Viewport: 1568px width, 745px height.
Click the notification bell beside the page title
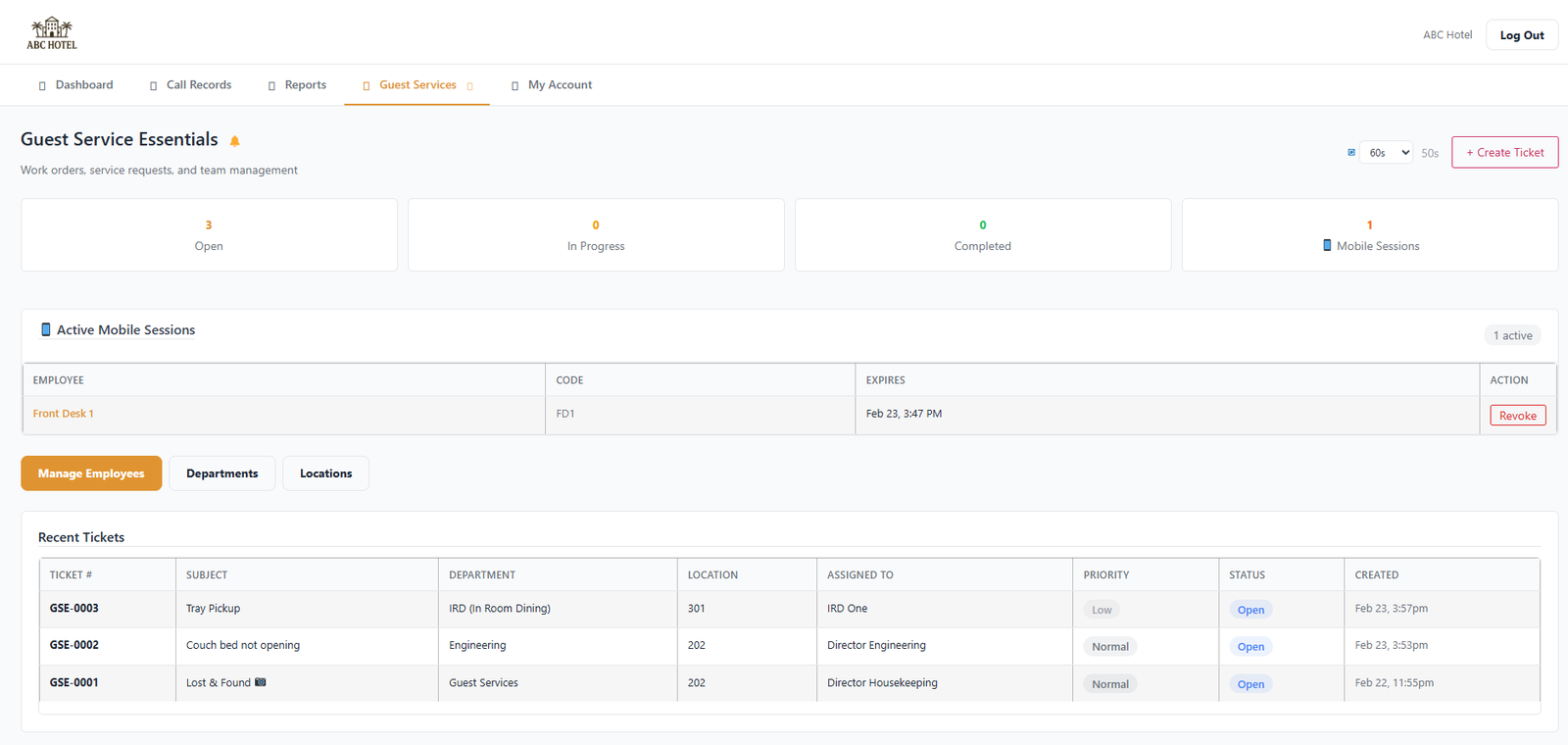tap(235, 141)
